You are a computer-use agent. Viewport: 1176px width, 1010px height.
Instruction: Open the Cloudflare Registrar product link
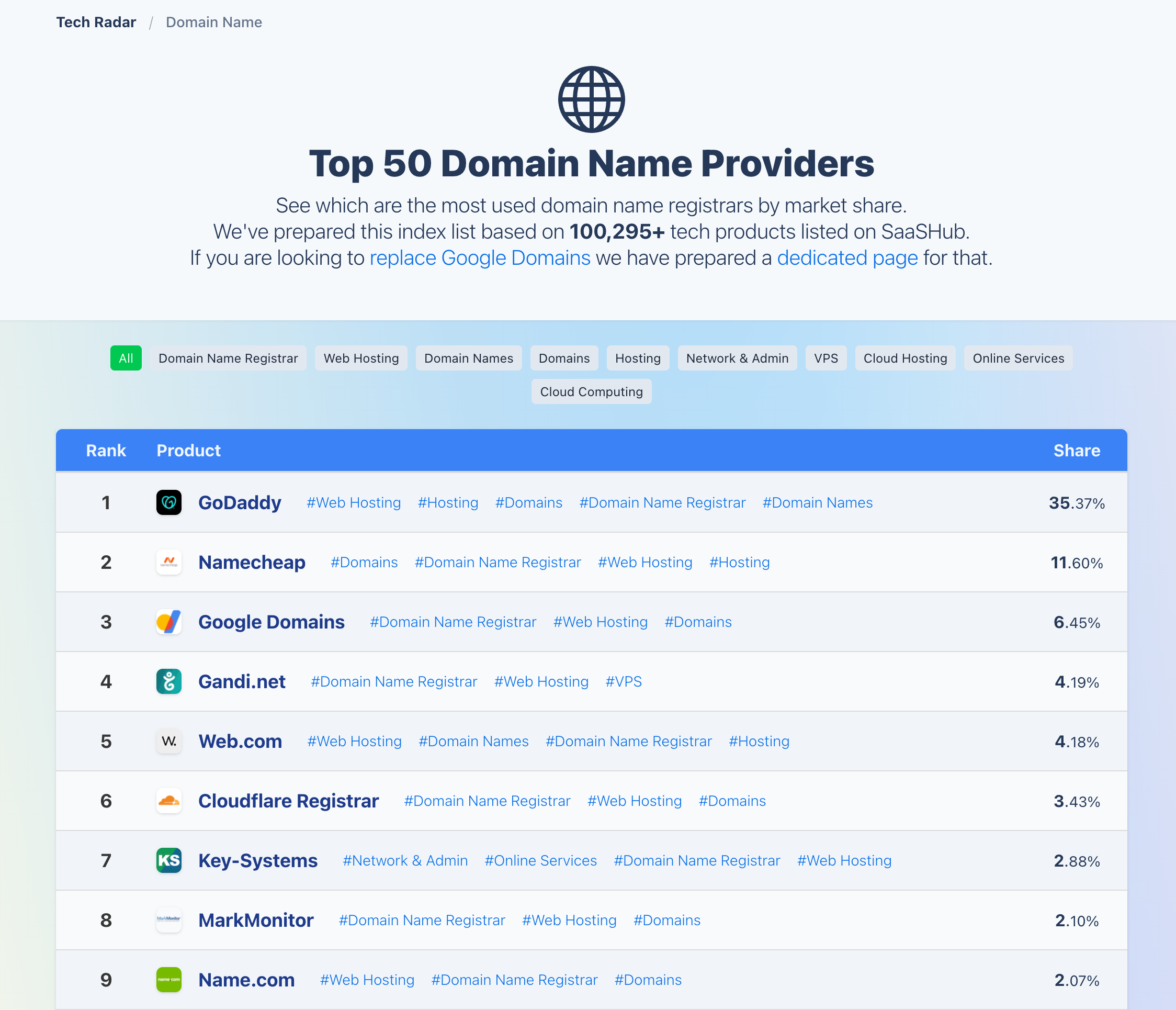click(288, 801)
